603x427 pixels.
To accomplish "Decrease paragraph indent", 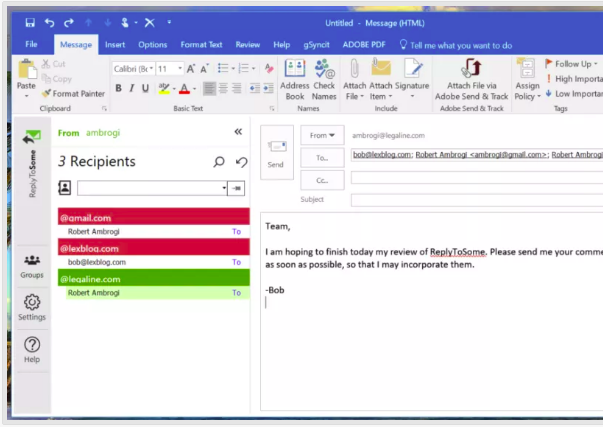I will tap(255, 88).
